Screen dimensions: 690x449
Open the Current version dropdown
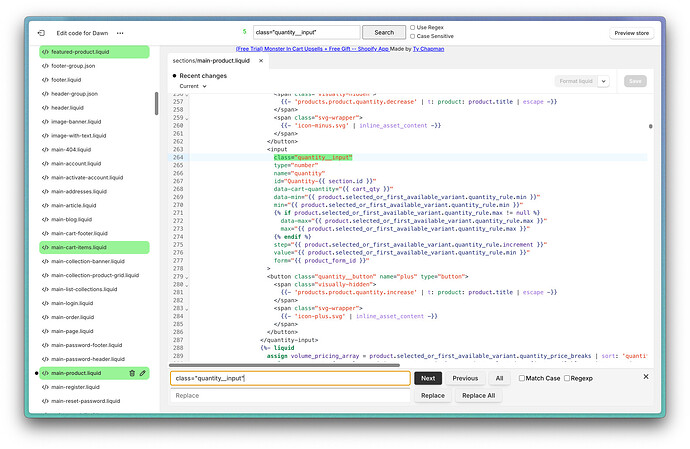(193, 86)
